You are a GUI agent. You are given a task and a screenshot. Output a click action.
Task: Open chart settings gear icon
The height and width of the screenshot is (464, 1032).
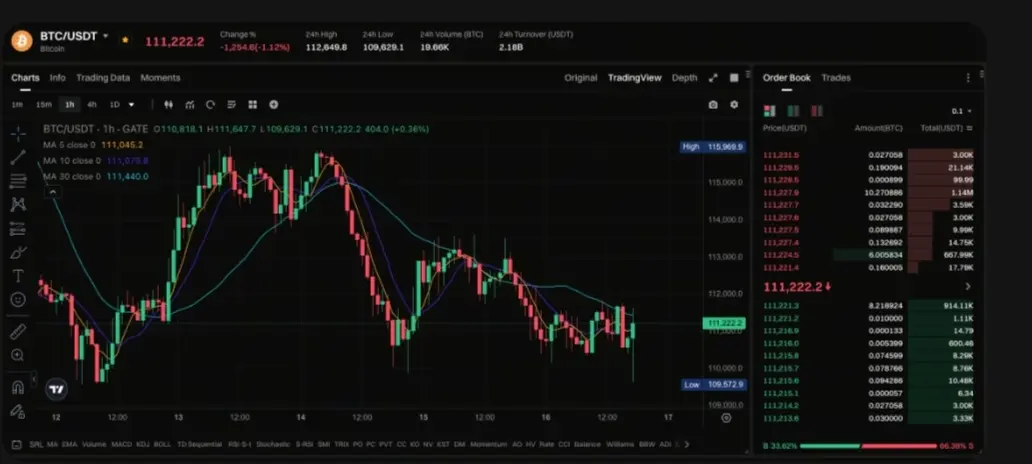point(735,105)
